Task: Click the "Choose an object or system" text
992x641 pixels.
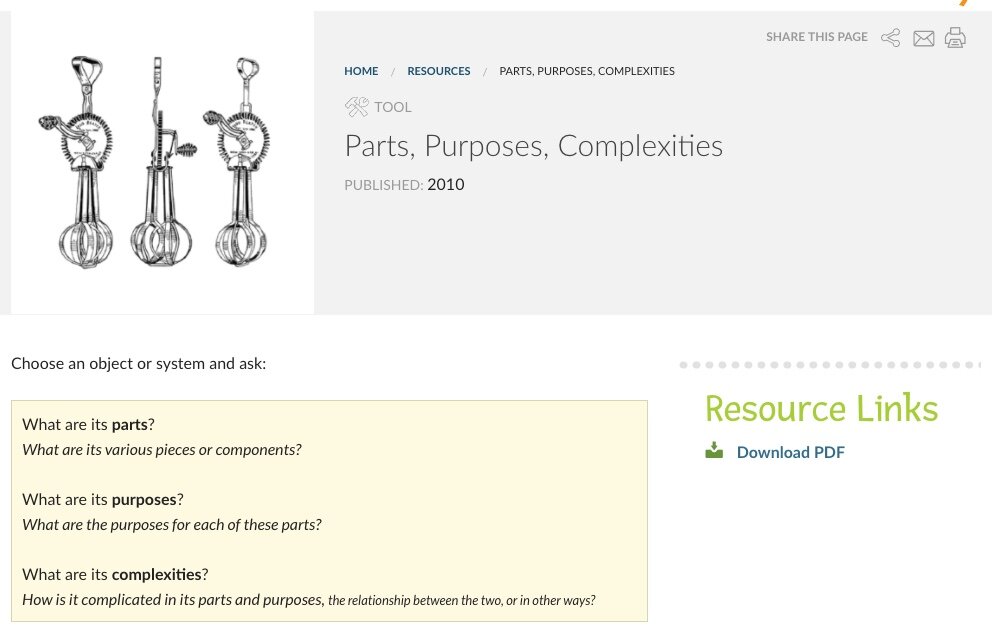Action: 138,363
